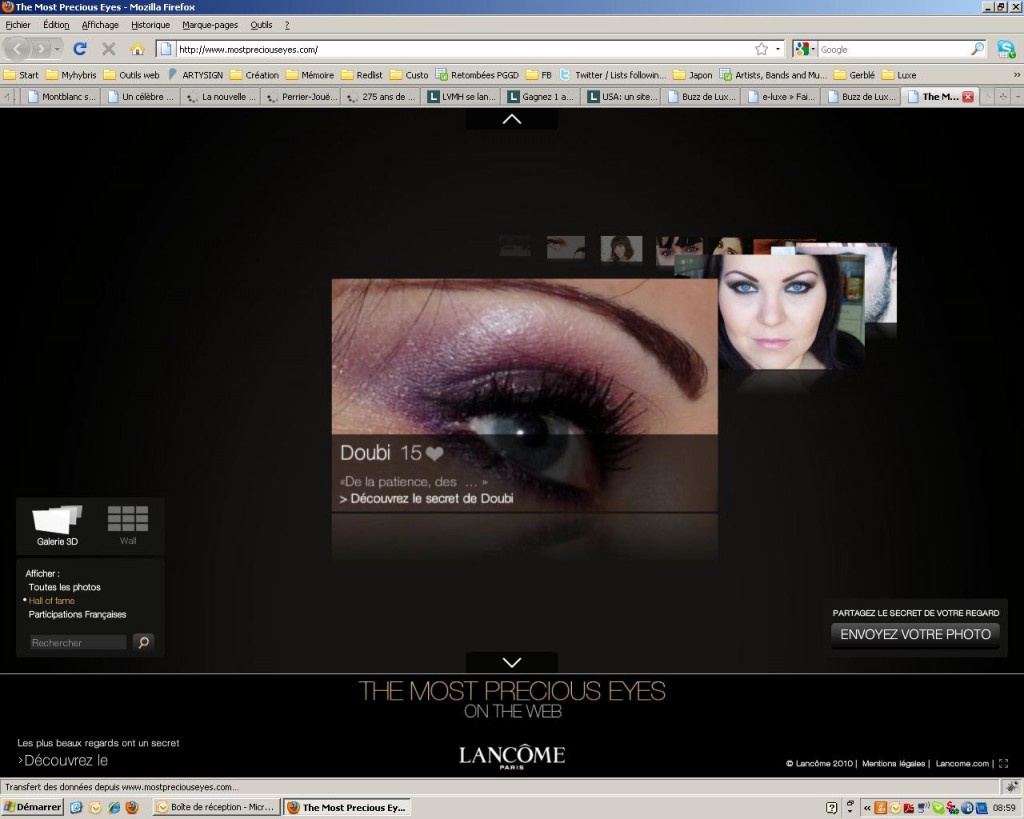Click the Stop loading X icon
This screenshot has height=819, width=1024.
[109, 49]
